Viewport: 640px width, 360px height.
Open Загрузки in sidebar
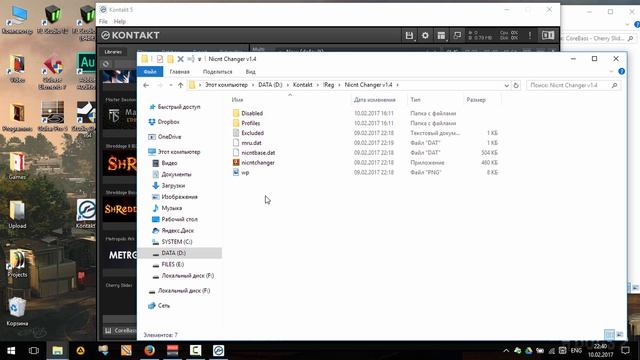(173, 185)
